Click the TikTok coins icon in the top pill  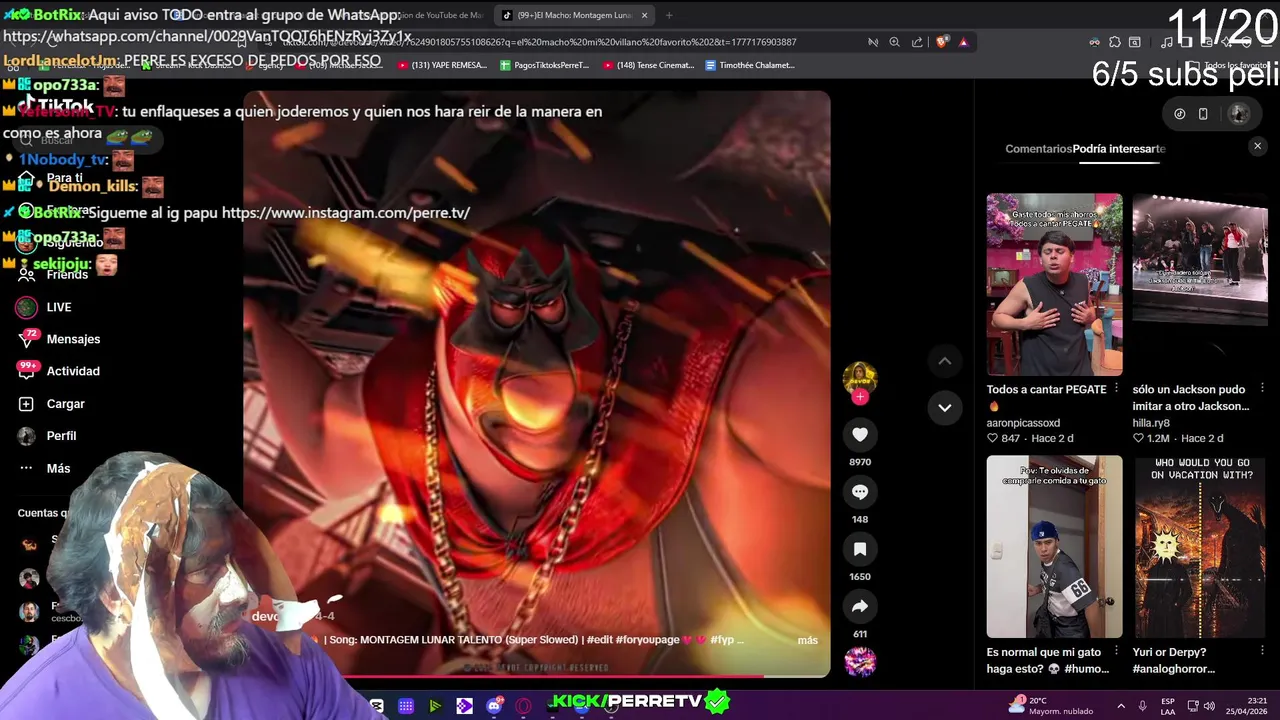tap(1179, 114)
